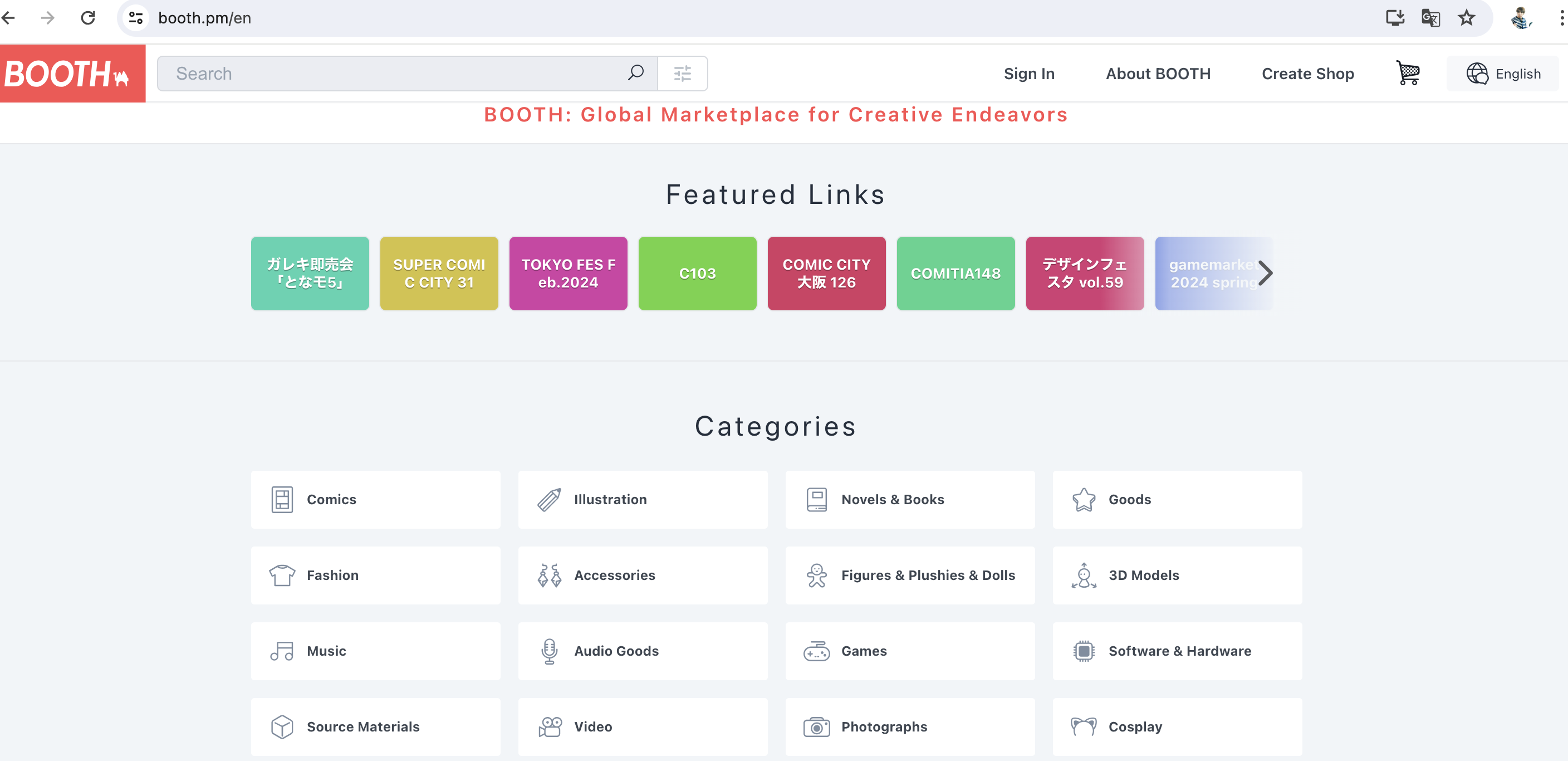
Task: Open the search filter options icon
Action: 682,73
